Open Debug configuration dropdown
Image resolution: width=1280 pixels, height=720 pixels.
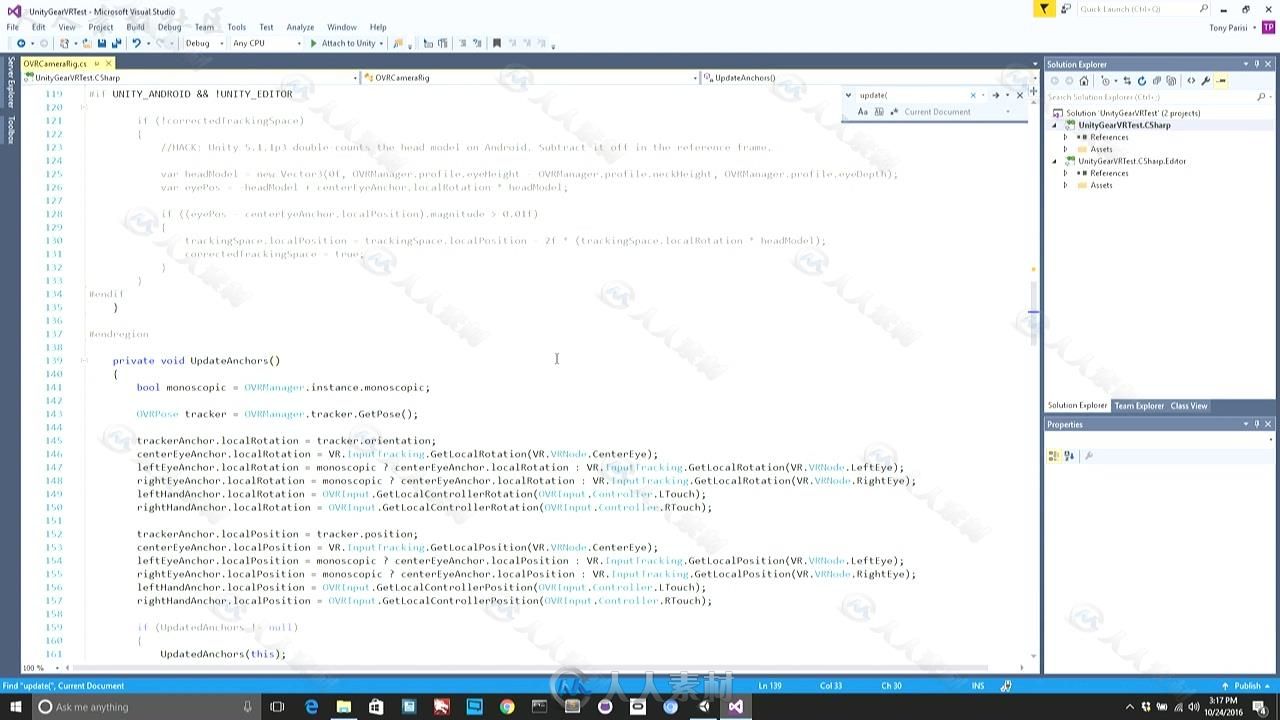[x=221, y=43]
